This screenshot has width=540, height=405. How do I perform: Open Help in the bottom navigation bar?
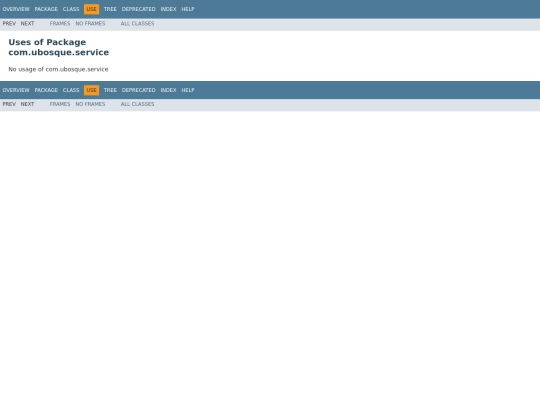[188, 90]
